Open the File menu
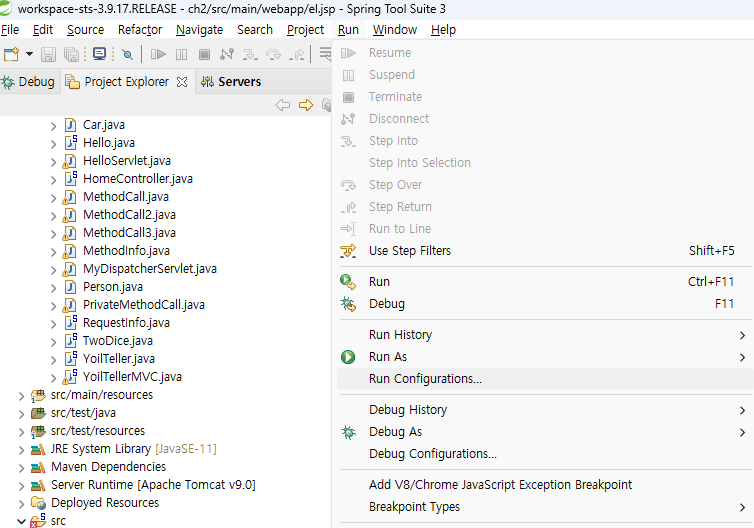This screenshot has width=754, height=528. [x=10, y=30]
